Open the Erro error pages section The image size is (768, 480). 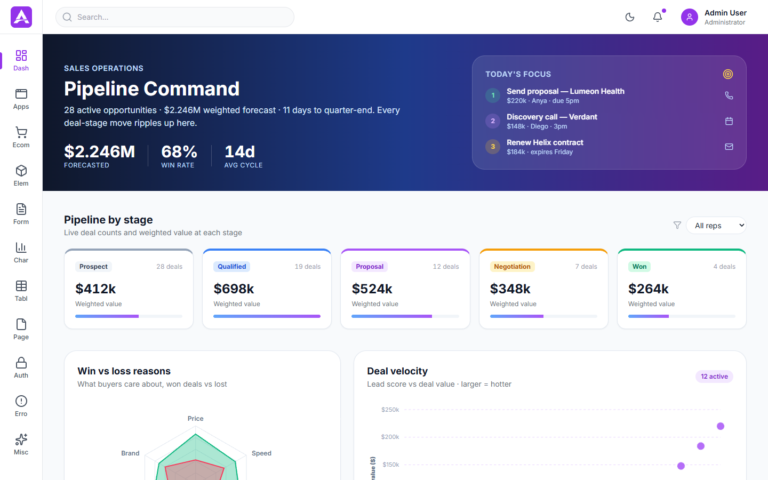pos(21,406)
